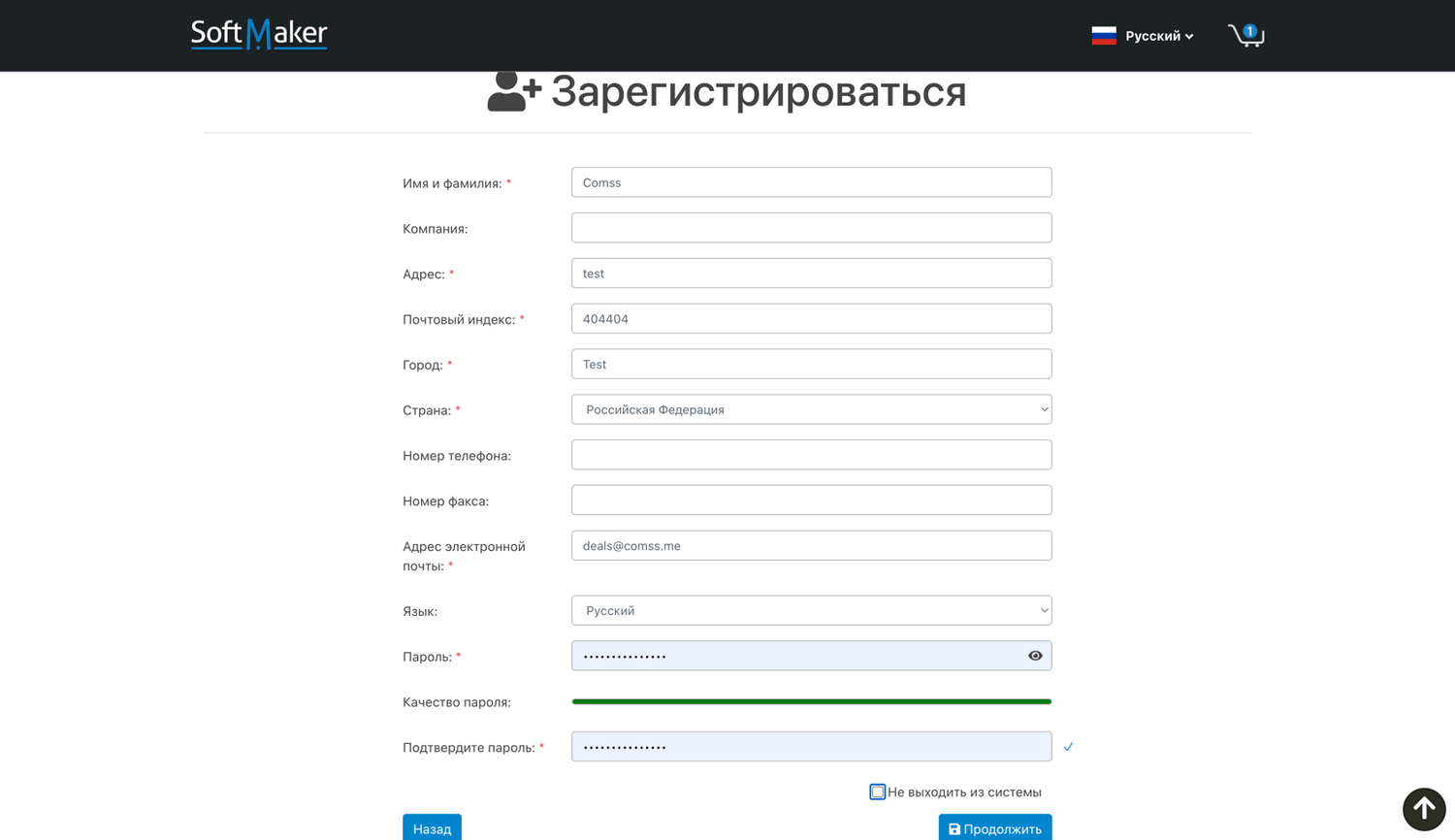
Task: Click the SoftMaker logo
Action: tap(259, 34)
